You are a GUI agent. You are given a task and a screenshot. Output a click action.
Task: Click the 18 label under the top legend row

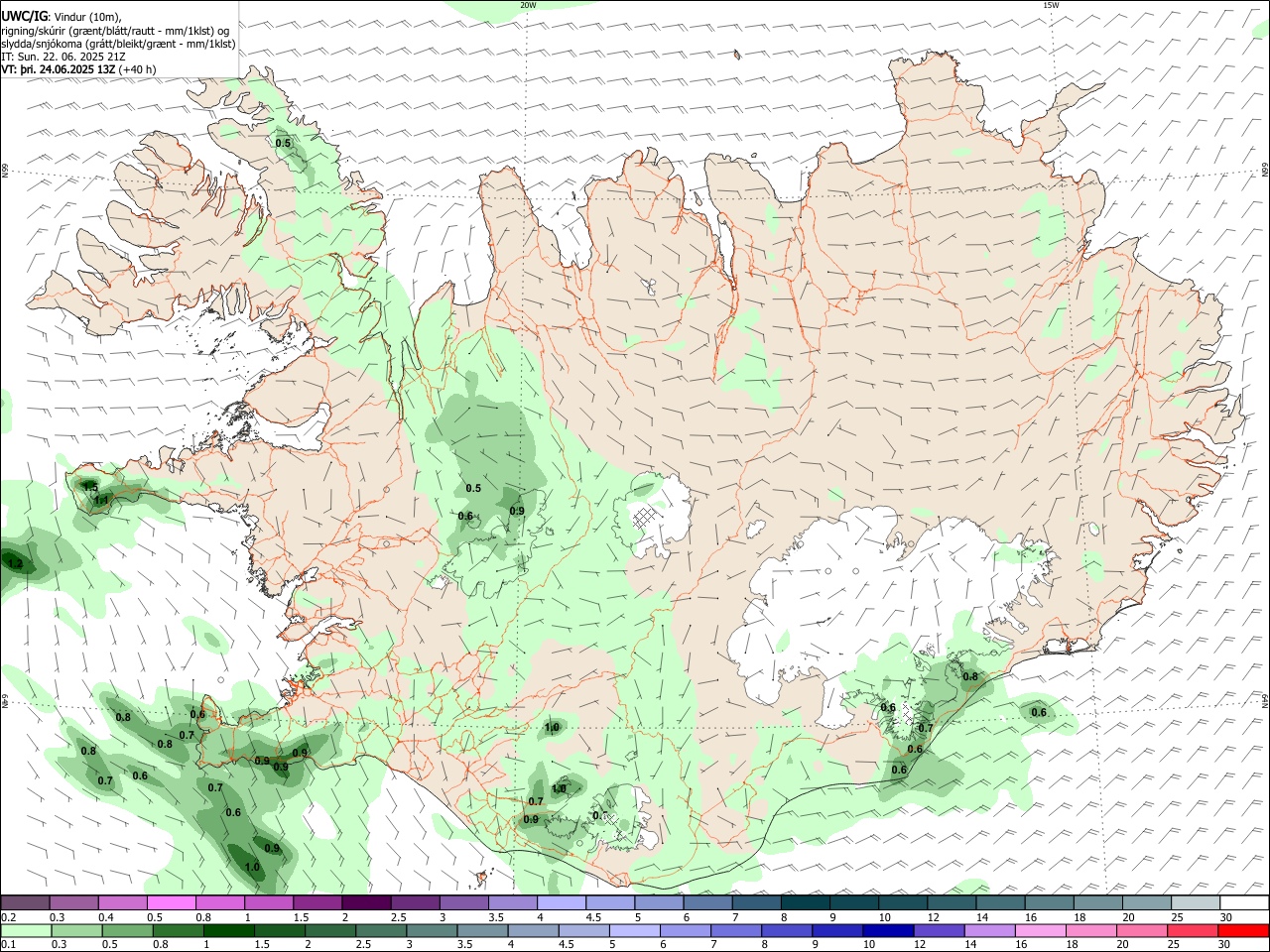(1079, 917)
